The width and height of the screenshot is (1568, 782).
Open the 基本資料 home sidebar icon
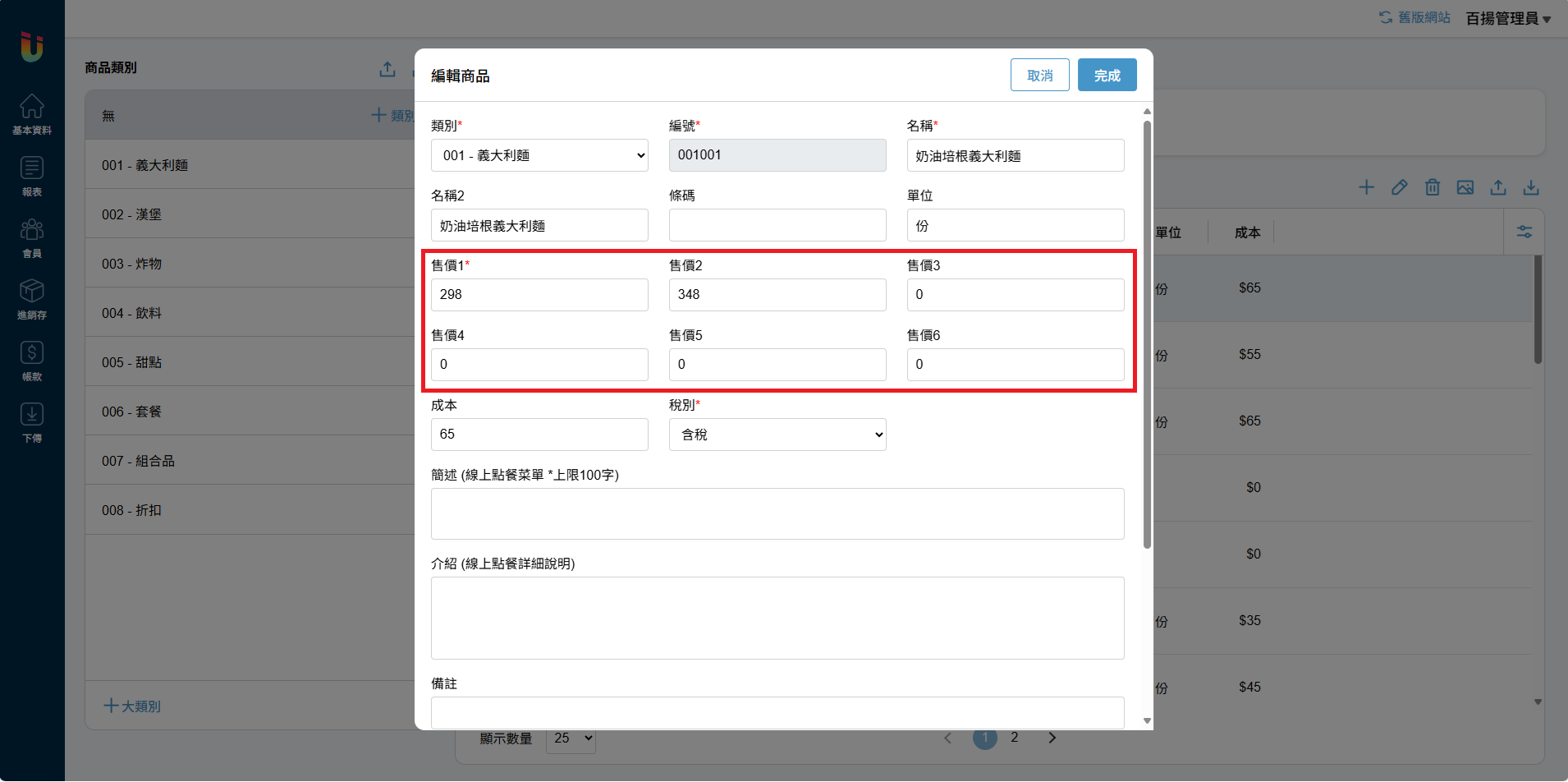point(32,114)
